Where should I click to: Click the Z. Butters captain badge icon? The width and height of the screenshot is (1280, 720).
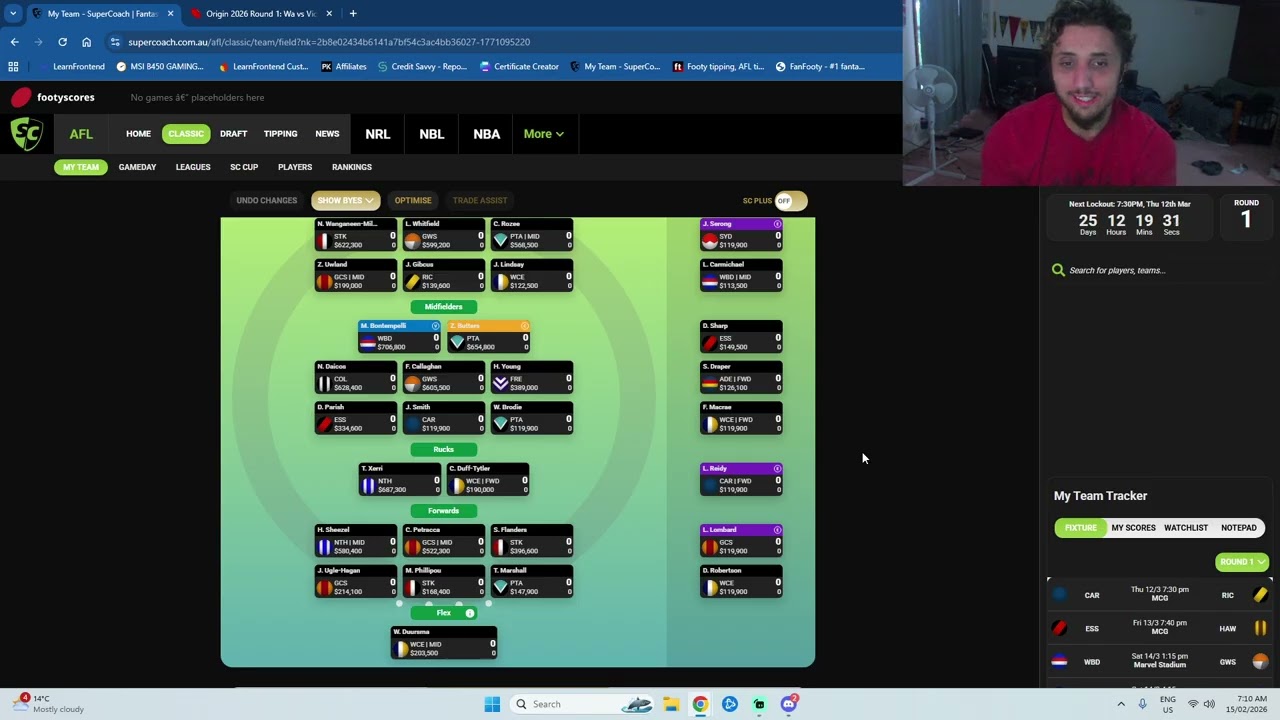(x=524, y=326)
